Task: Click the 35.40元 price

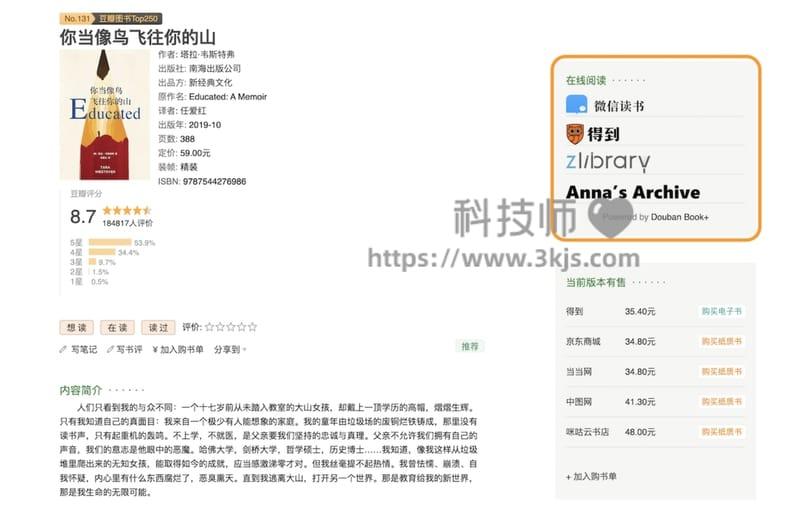Action: pyautogui.click(x=640, y=311)
